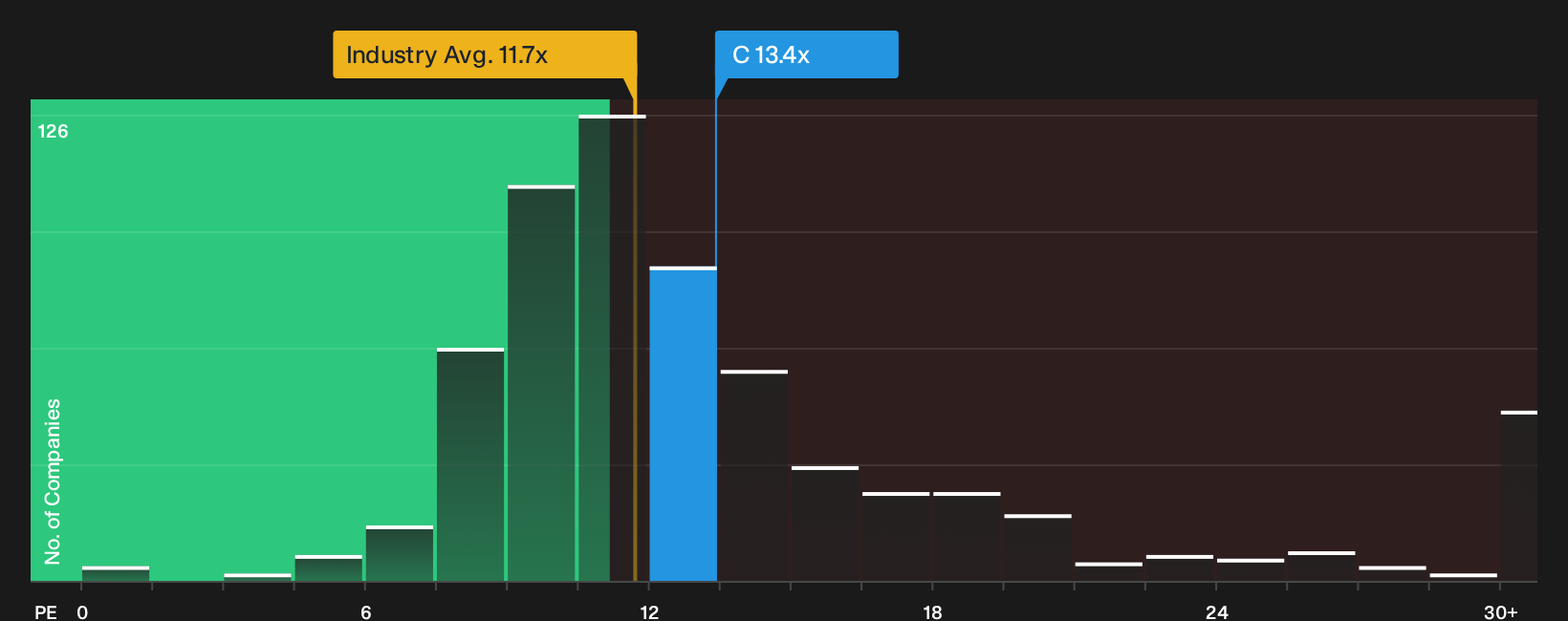Click the '18' x-axis tick label
Viewport: 1568px width, 621px height.
pos(933,612)
